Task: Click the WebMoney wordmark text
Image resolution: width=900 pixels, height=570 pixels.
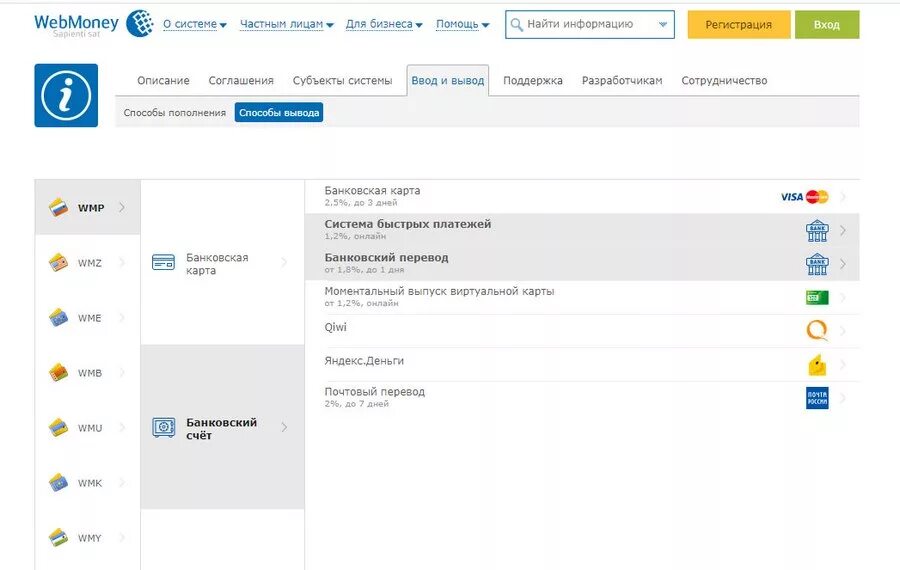Action: tap(76, 22)
